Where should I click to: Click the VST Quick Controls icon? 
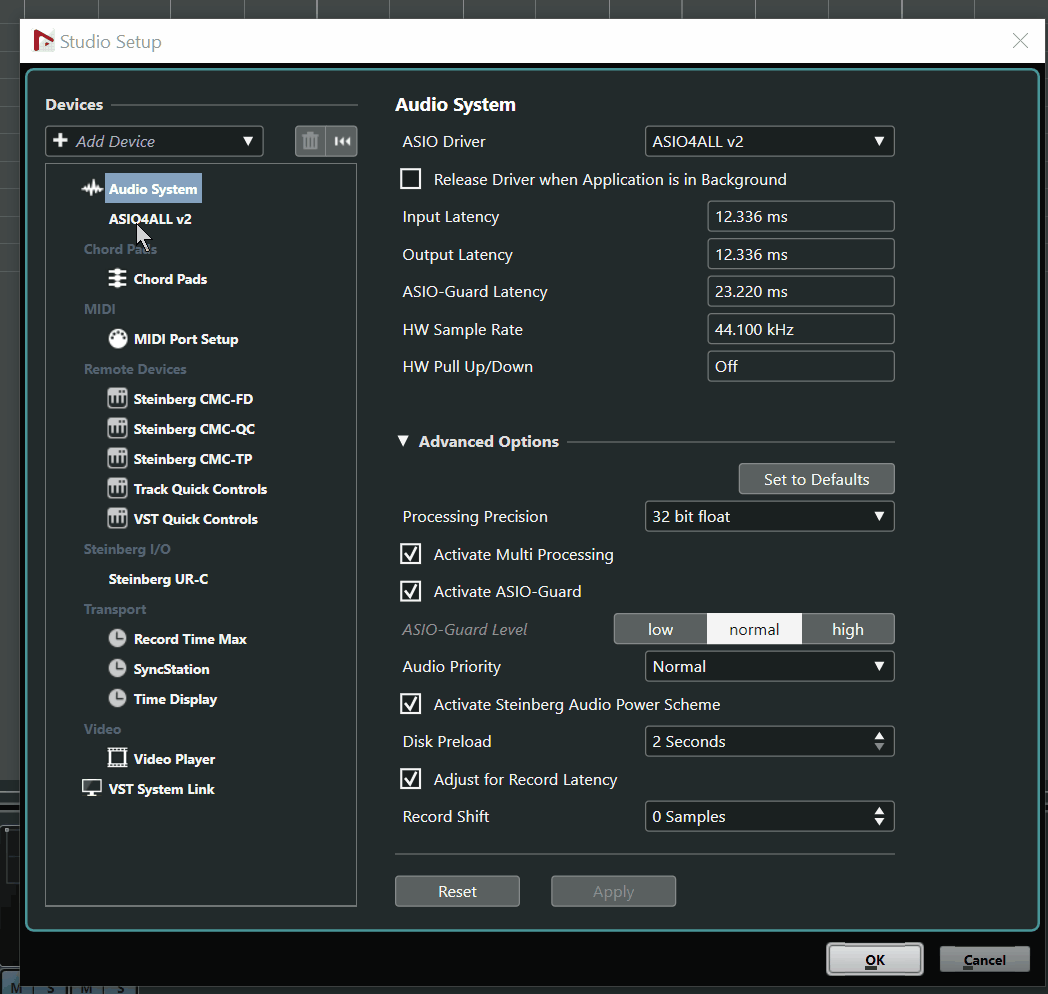click(117, 519)
